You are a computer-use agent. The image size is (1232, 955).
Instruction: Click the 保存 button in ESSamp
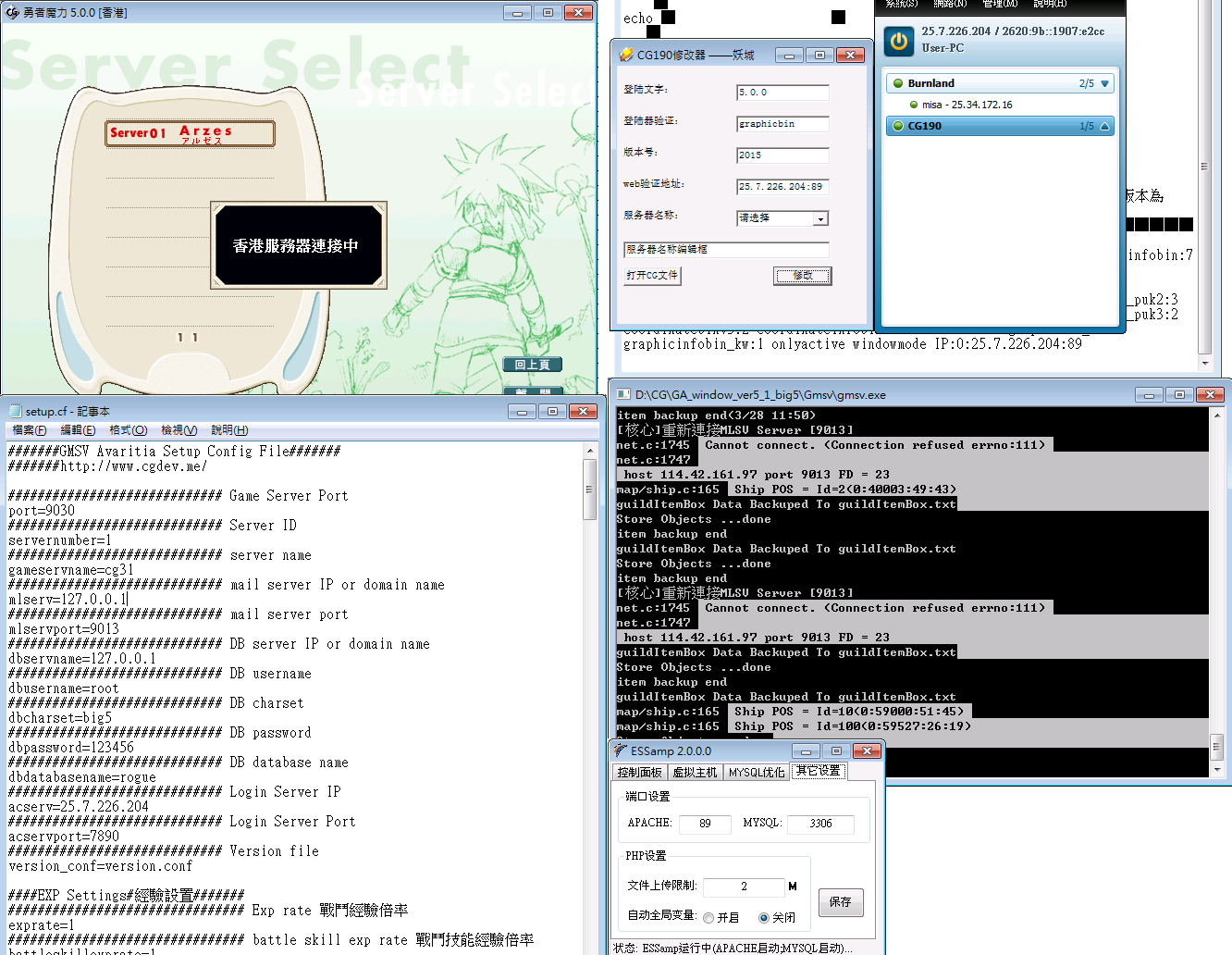tap(841, 902)
